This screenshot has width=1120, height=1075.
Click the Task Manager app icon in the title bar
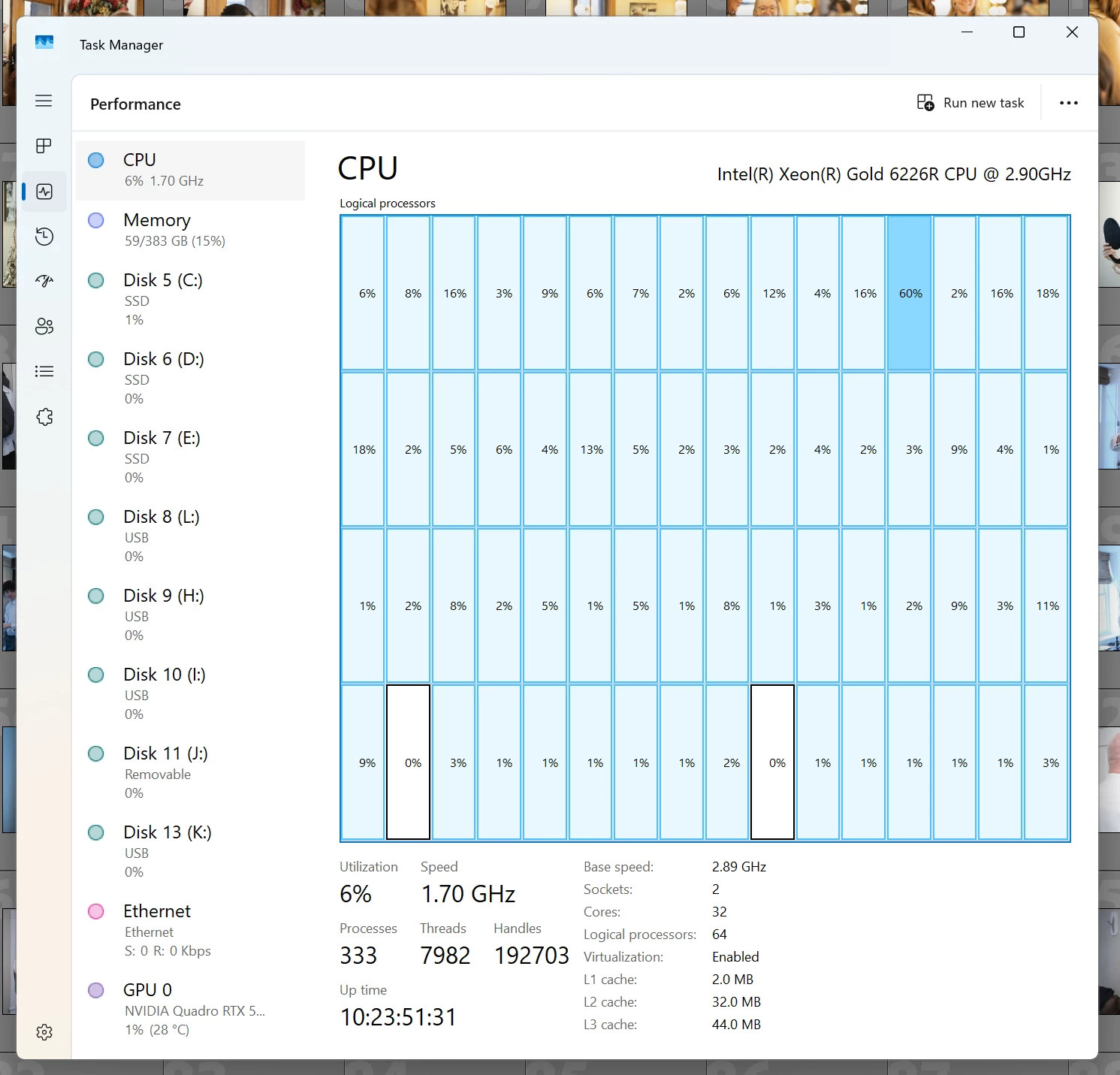point(44,43)
